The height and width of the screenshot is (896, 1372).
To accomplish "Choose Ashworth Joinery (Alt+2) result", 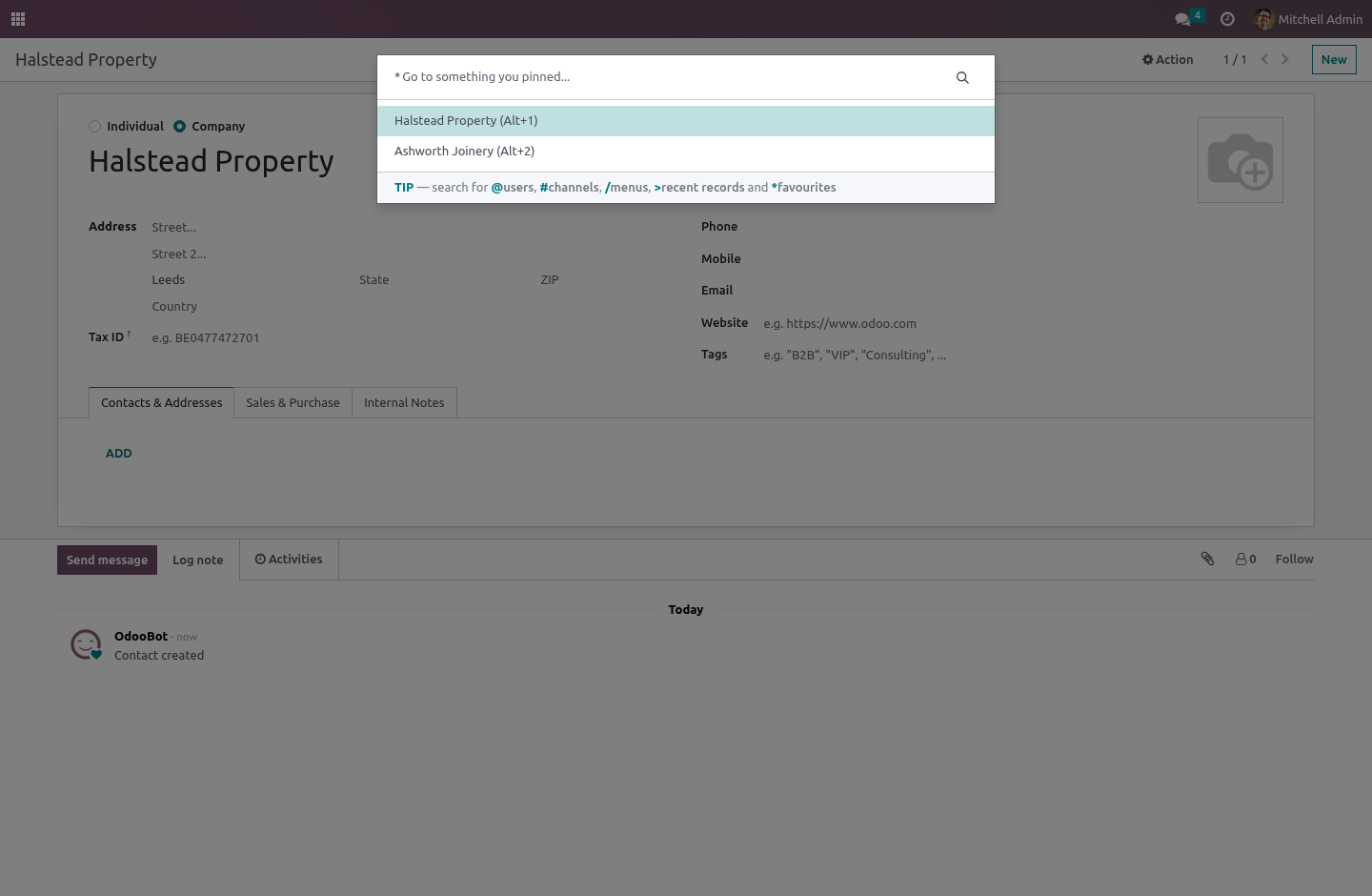I will click(686, 152).
